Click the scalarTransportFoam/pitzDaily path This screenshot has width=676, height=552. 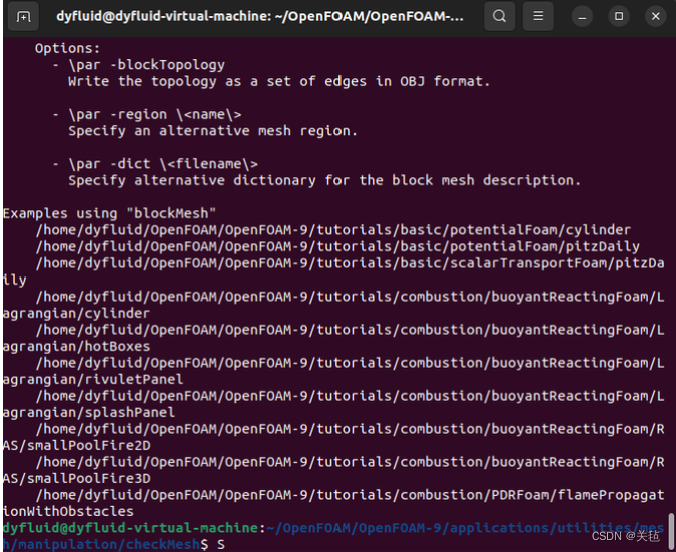(x=350, y=263)
